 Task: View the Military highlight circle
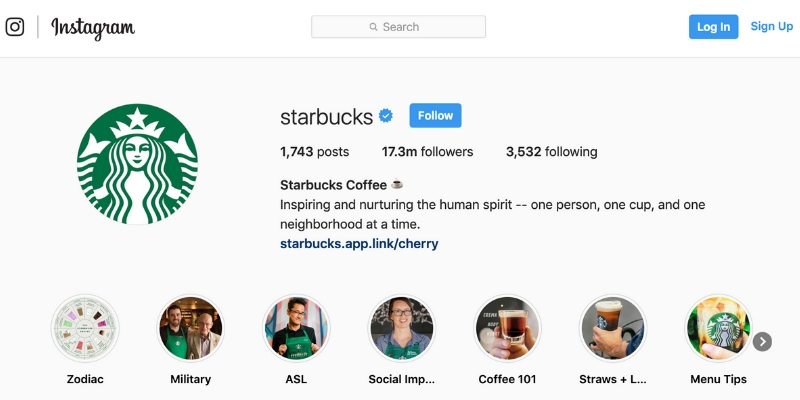pyautogui.click(x=190, y=328)
